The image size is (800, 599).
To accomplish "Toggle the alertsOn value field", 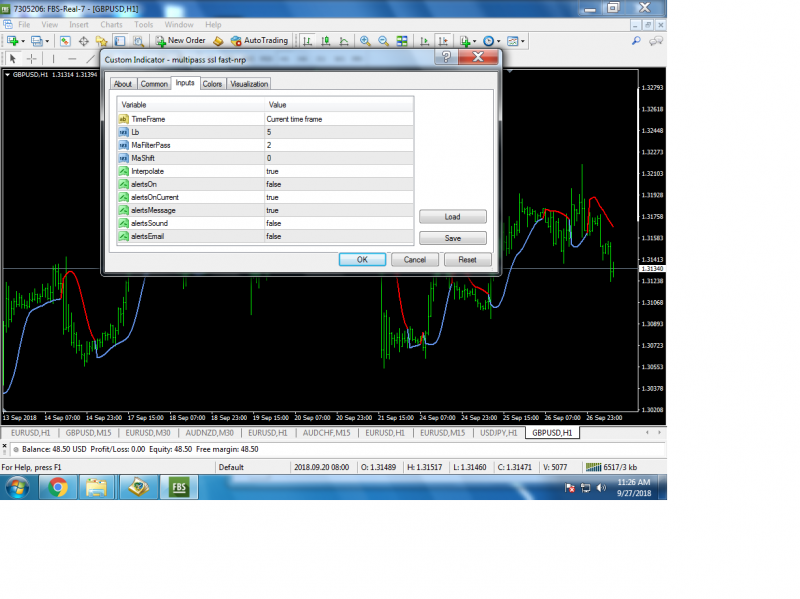I will pyautogui.click(x=339, y=184).
